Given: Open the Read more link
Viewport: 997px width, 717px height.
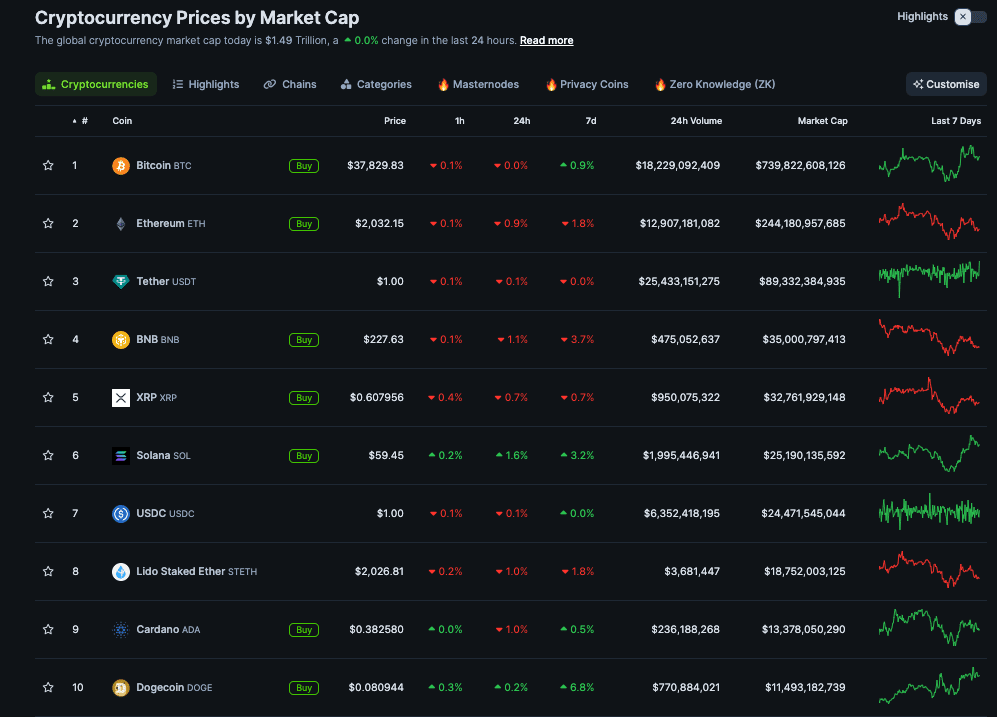Looking at the screenshot, I should (x=546, y=41).
